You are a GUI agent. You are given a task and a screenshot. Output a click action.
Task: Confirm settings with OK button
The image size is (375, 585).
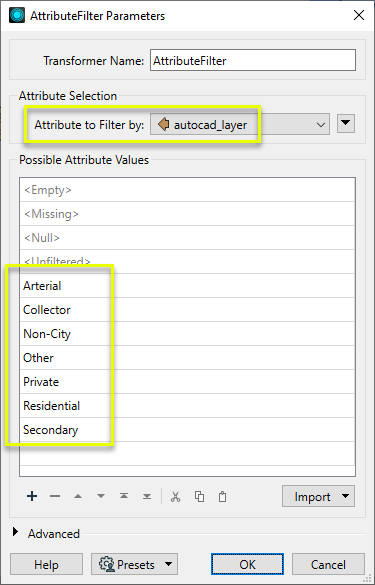point(247,564)
